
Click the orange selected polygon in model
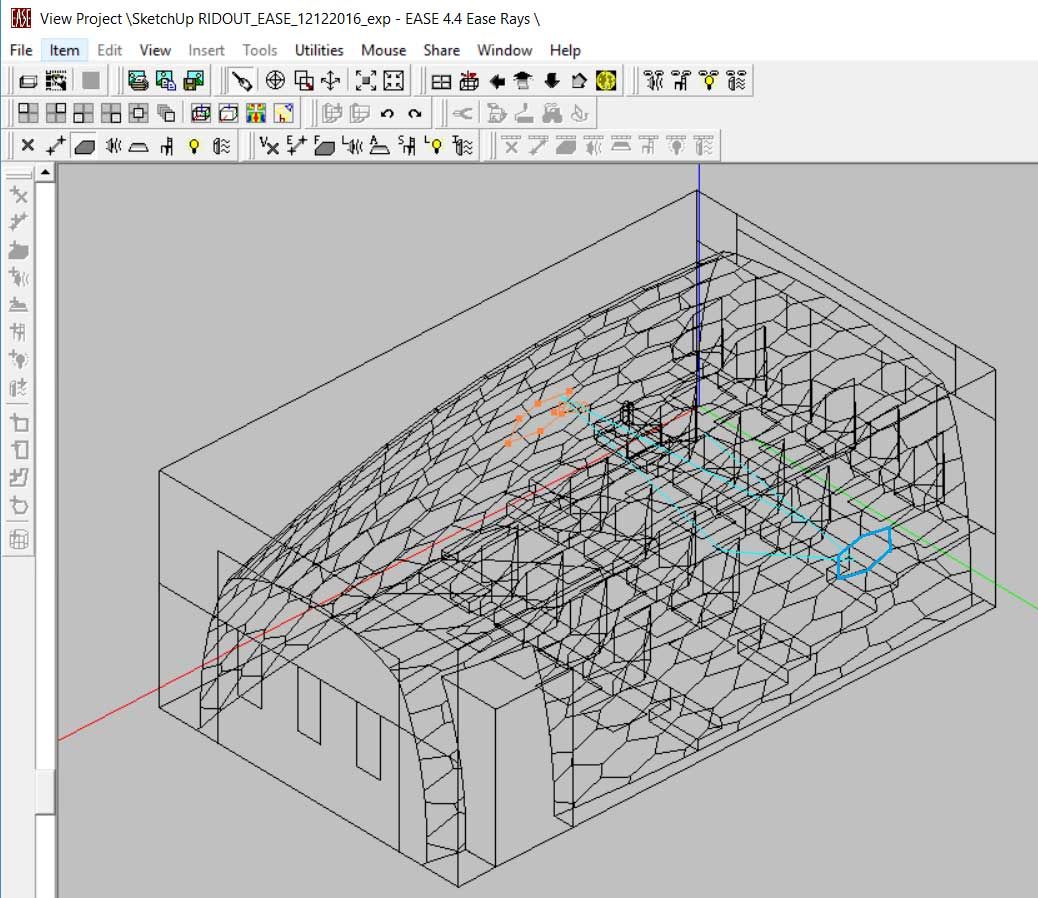(x=538, y=418)
